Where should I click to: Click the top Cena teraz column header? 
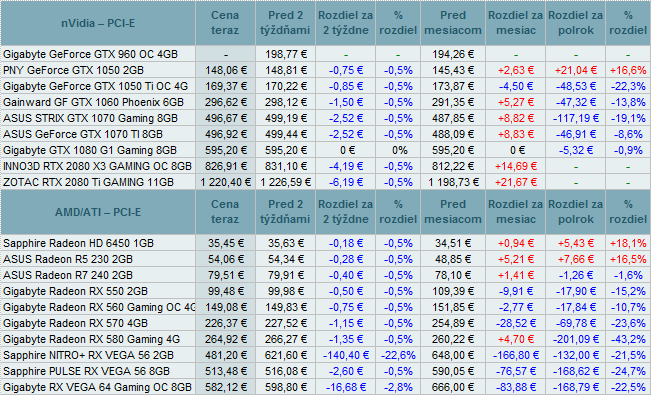tap(225, 23)
